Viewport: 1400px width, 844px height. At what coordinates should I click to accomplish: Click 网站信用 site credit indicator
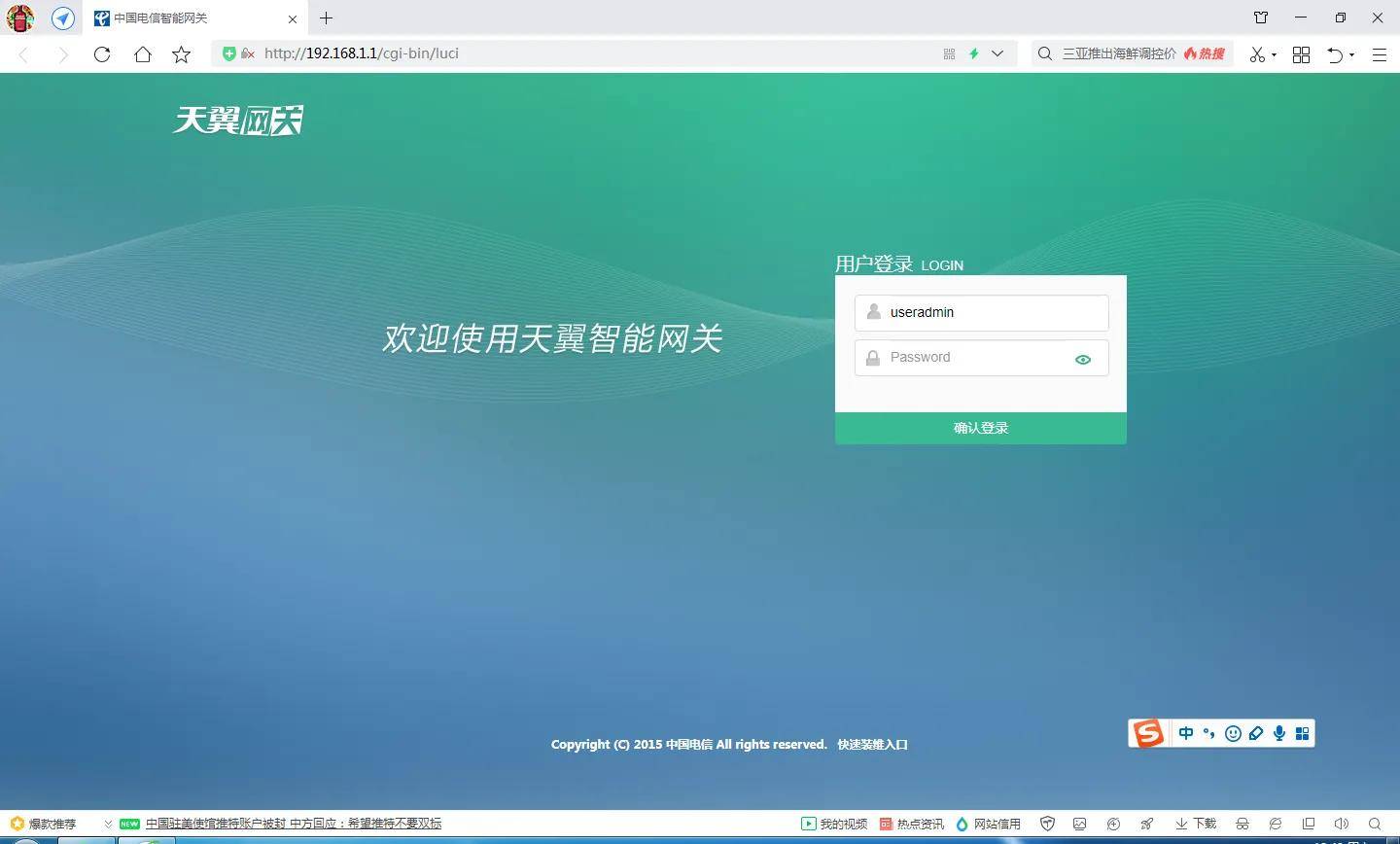pyautogui.click(x=989, y=824)
